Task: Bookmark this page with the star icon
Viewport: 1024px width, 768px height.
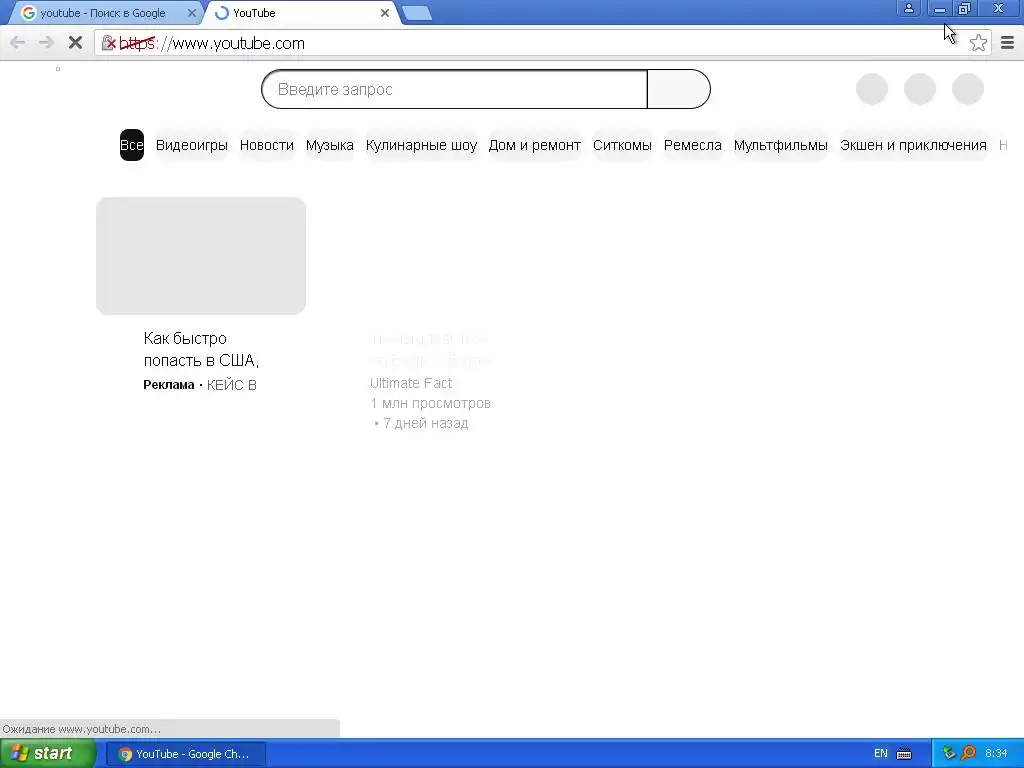Action: 978,43
